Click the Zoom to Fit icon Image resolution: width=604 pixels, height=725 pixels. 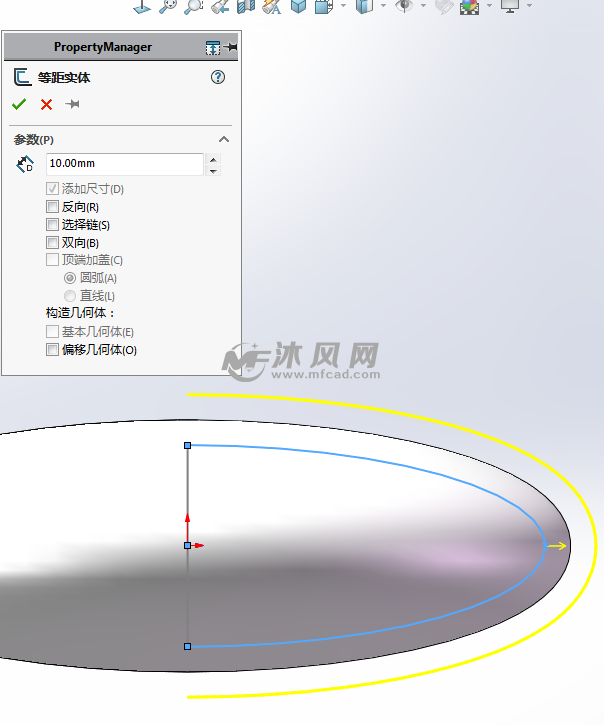pyautogui.click(x=167, y=6)
